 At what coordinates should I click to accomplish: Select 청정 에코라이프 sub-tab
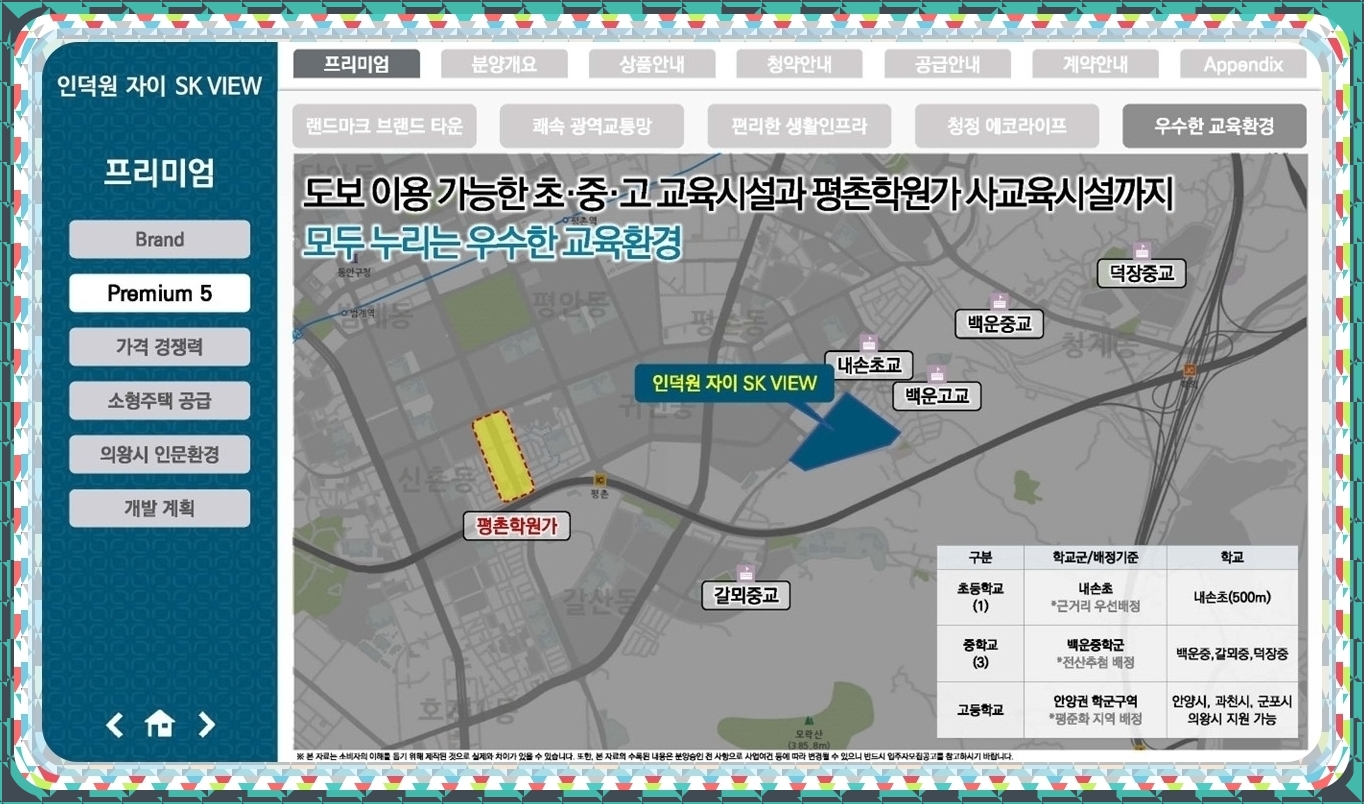[x=1007, y=126]
